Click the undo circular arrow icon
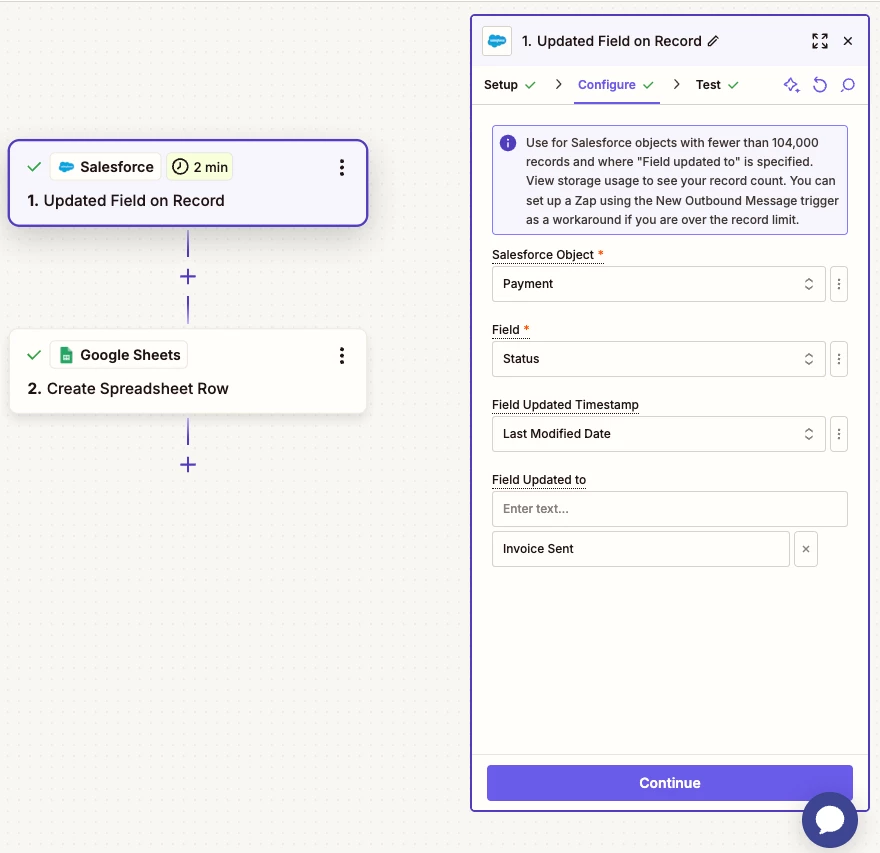880x853 pixels. 819,85
